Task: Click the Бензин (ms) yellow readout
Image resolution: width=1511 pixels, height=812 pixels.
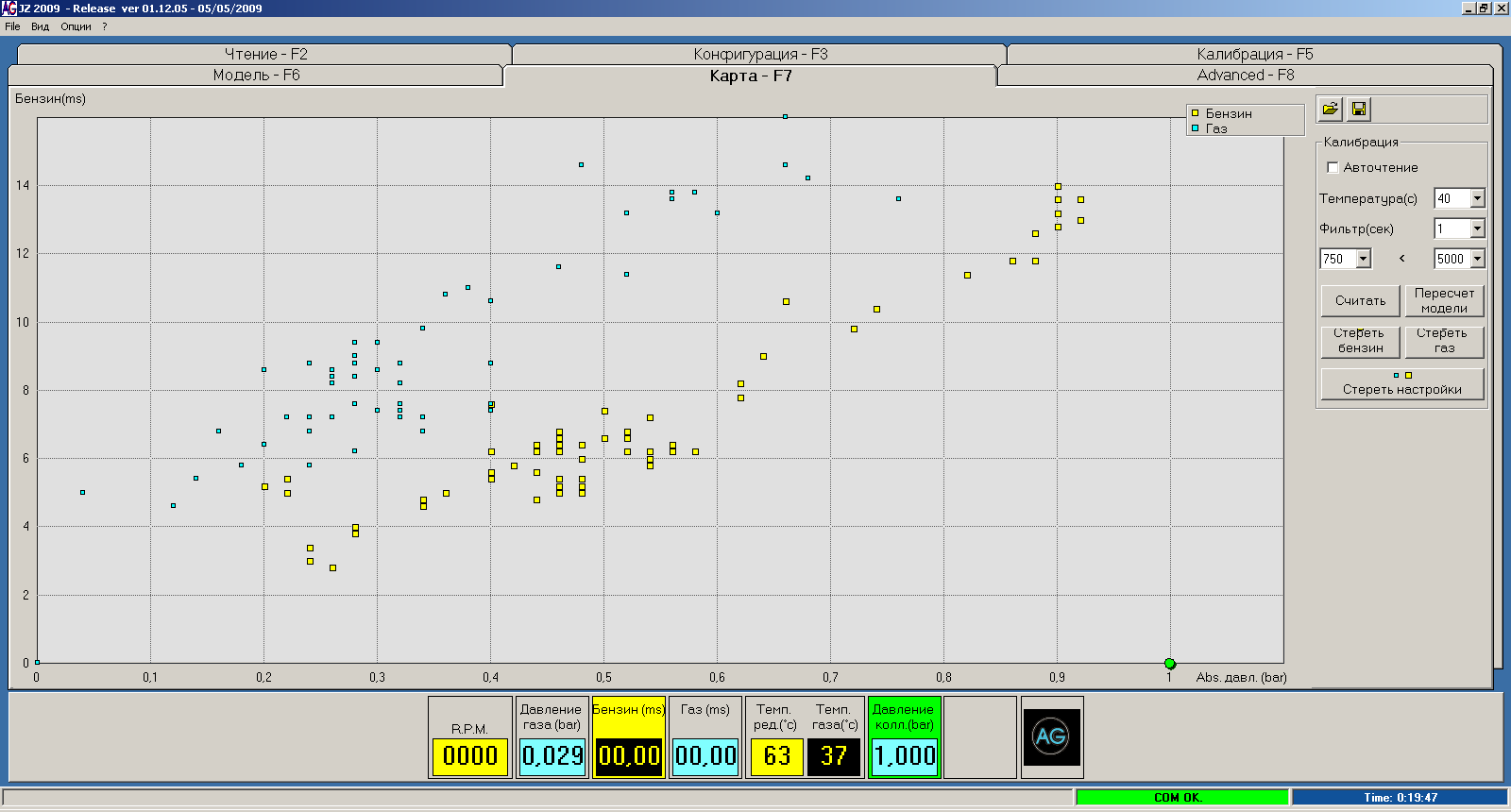Action: click(629, 755)
